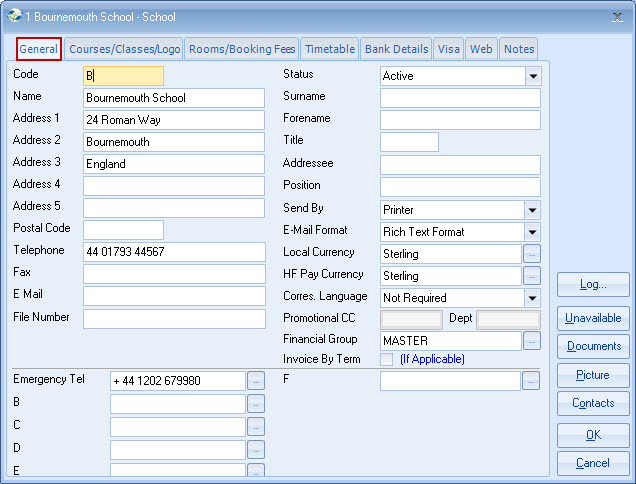Click the ellipsis button for row C
The width and height of the screenshot is (636, 484).
click(256, 427)
